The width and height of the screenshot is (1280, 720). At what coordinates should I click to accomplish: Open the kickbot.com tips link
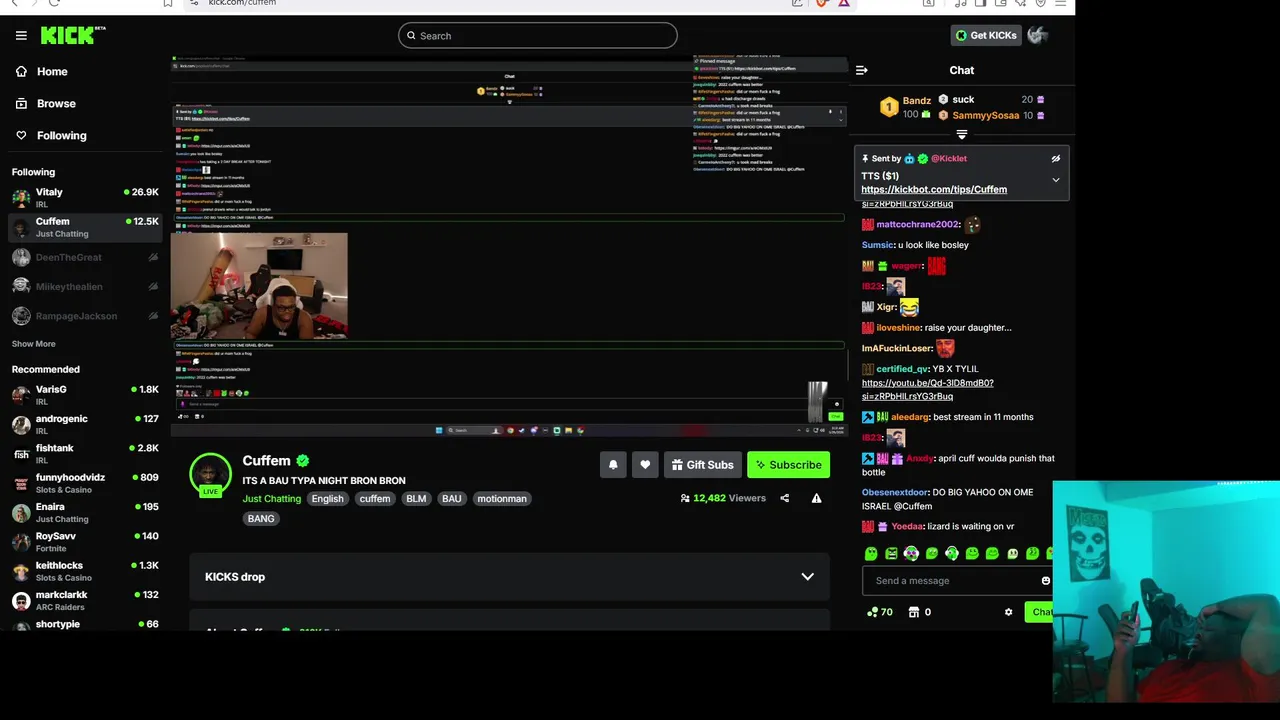click(x=934, y=190)
